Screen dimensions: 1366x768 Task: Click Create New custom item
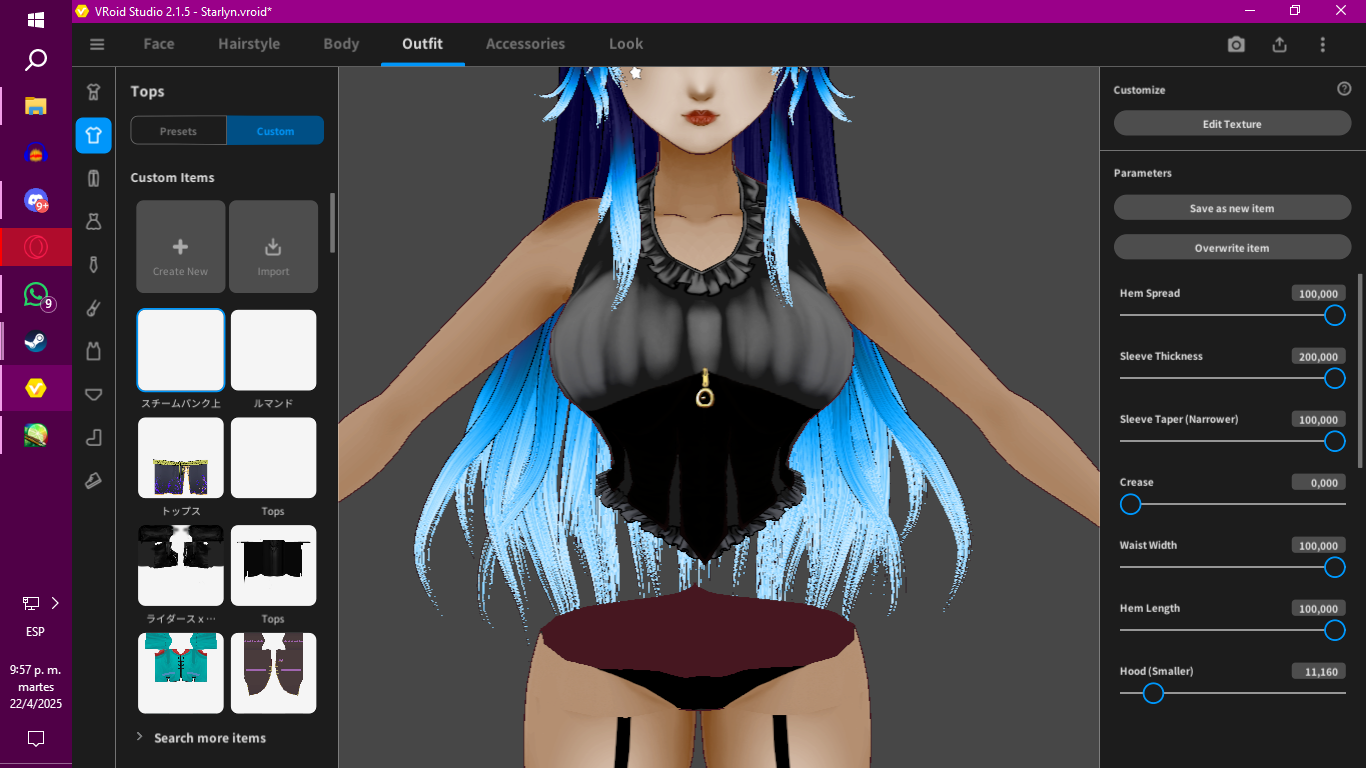click(181, 247)
